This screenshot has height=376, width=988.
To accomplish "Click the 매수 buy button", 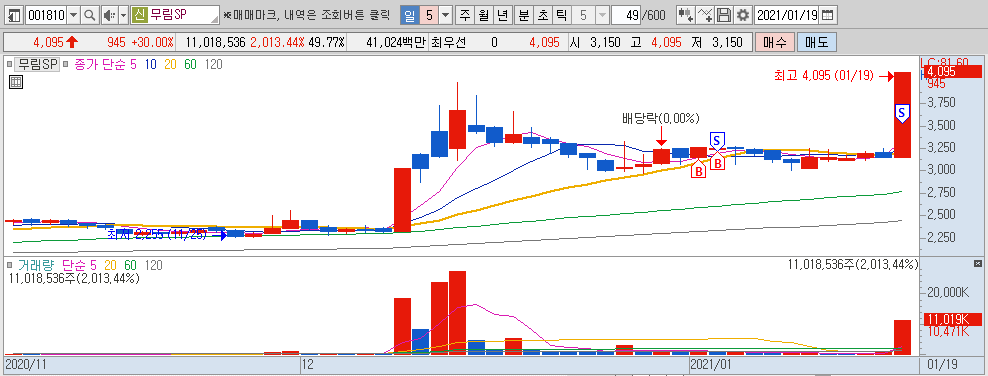I will point(774,43).
